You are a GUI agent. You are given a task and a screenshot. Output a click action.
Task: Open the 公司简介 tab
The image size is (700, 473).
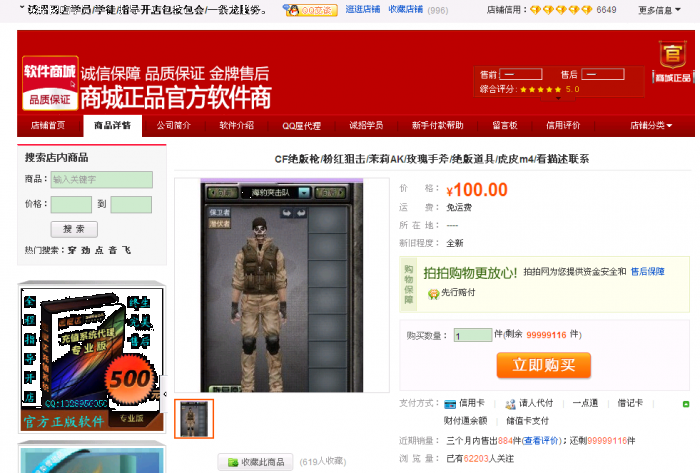pos(174,125)
